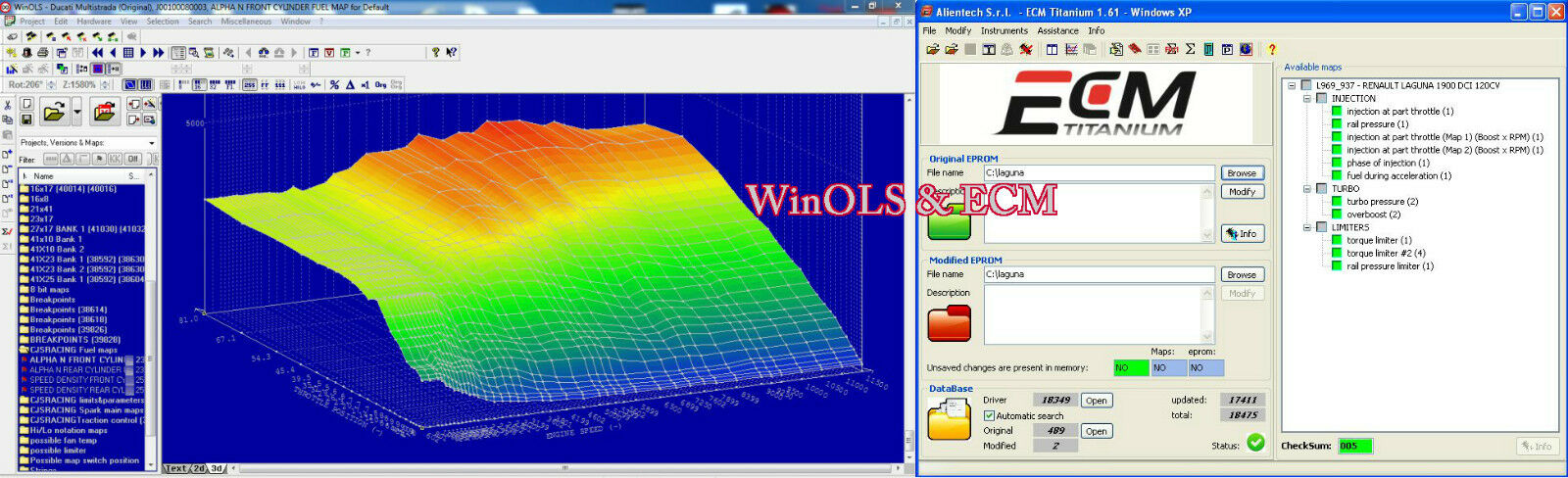Viewport: 1568px width, 478px height.
Task: Click the question mark help icon in ECM toolbar
Action: pyautogui.click(x=1272, y=49)
